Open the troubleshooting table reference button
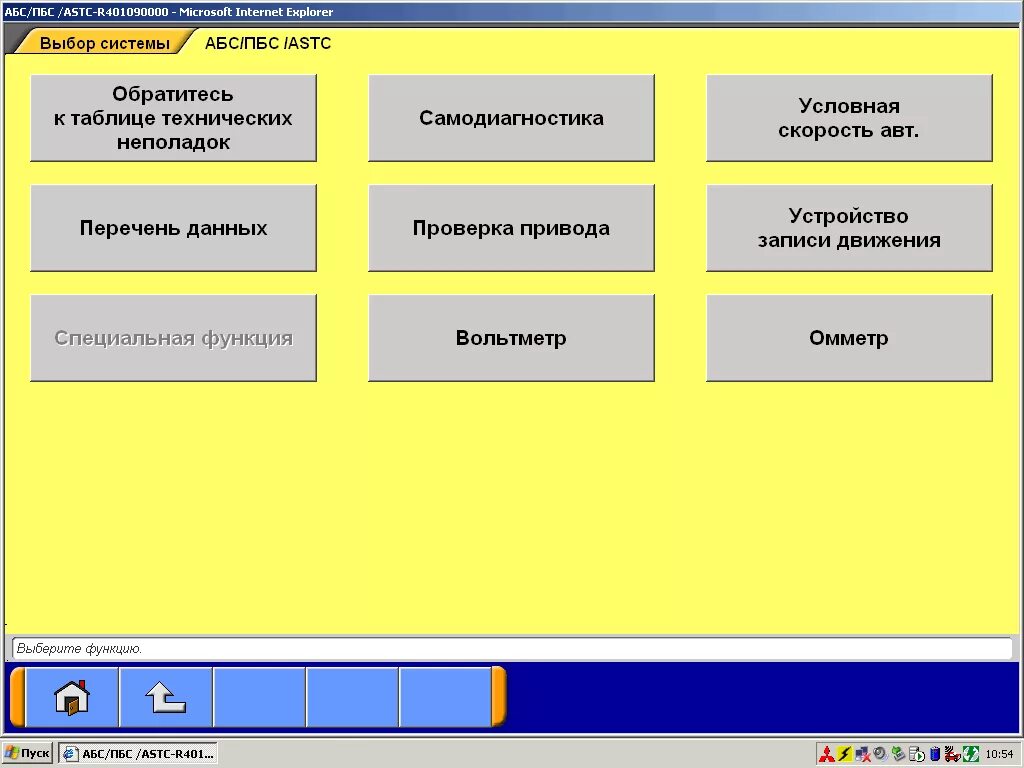Viewport: 1024px width, 768px height. pos(173,118)
